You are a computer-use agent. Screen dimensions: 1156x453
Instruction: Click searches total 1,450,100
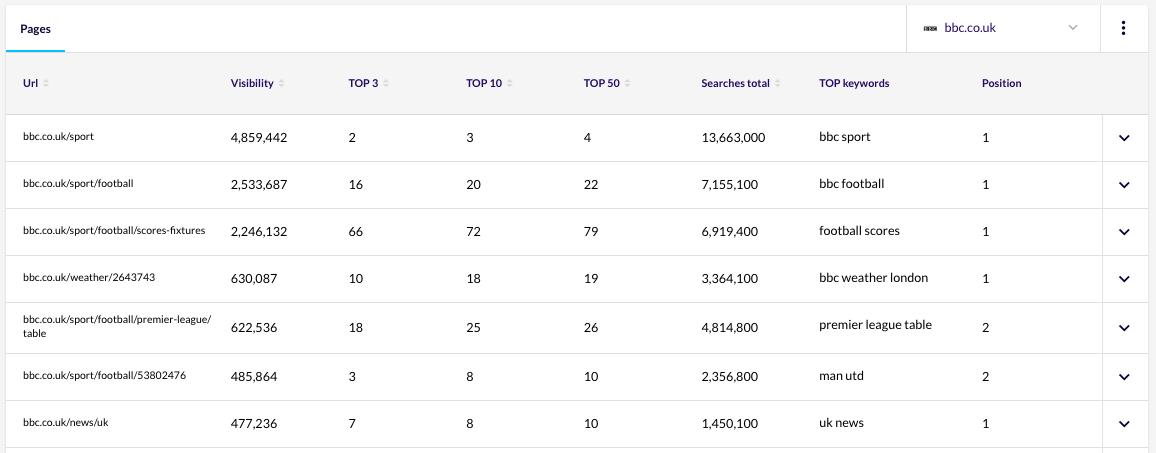tap(730, 423)
